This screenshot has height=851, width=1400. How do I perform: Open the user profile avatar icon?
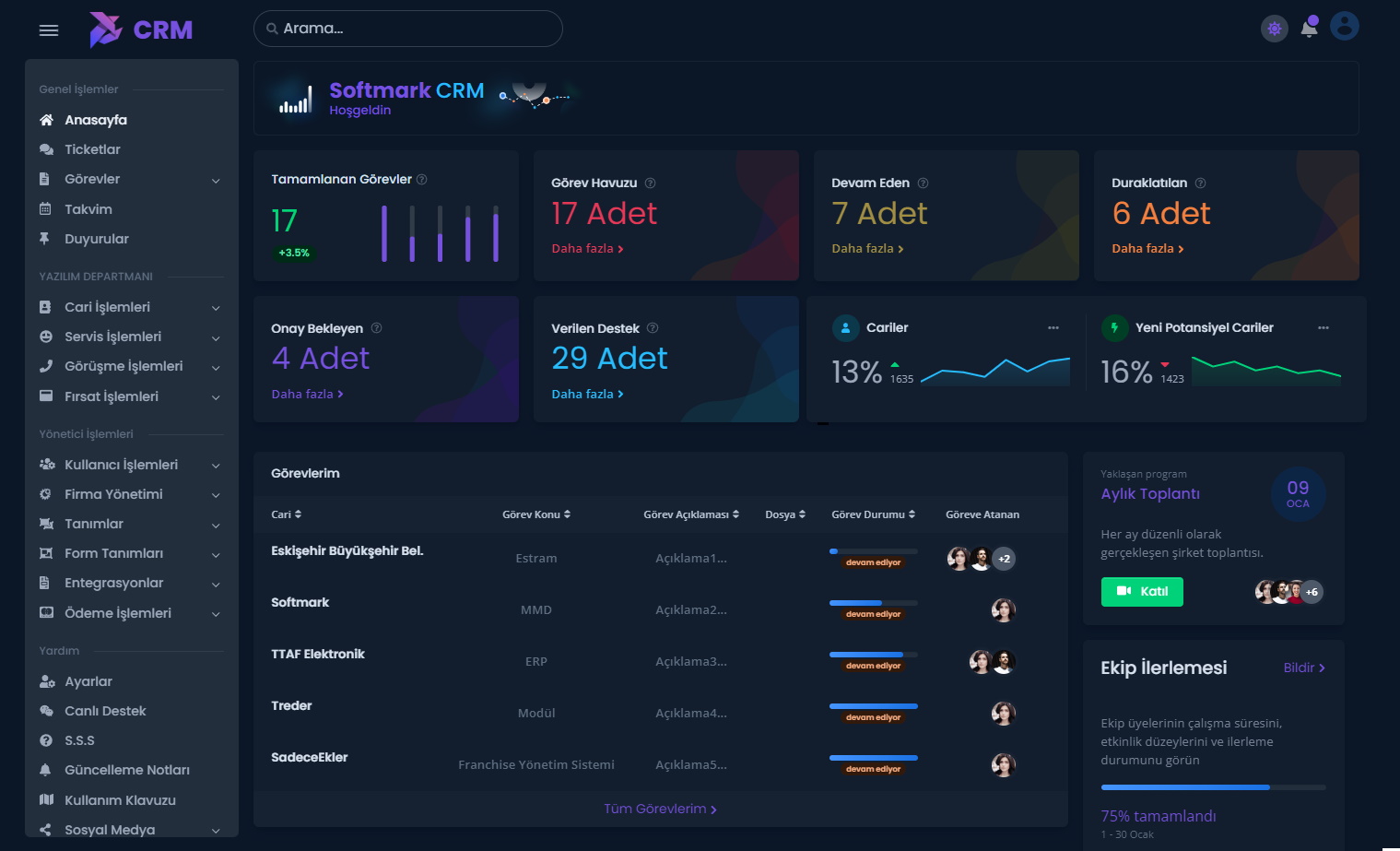1345,27
